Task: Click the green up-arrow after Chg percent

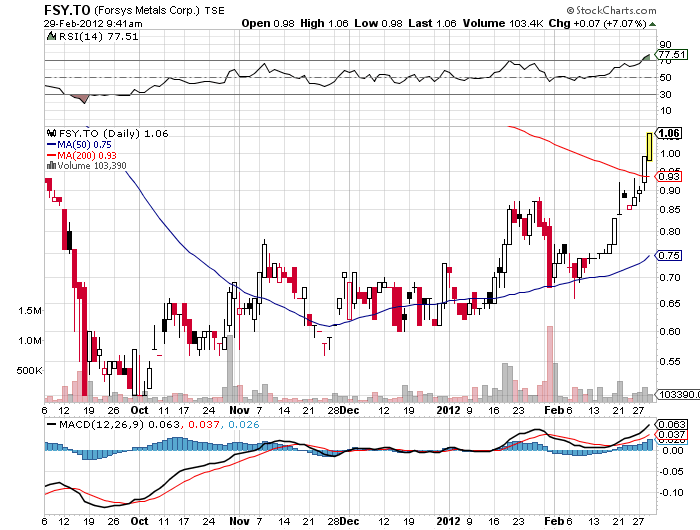Action: 652,24
